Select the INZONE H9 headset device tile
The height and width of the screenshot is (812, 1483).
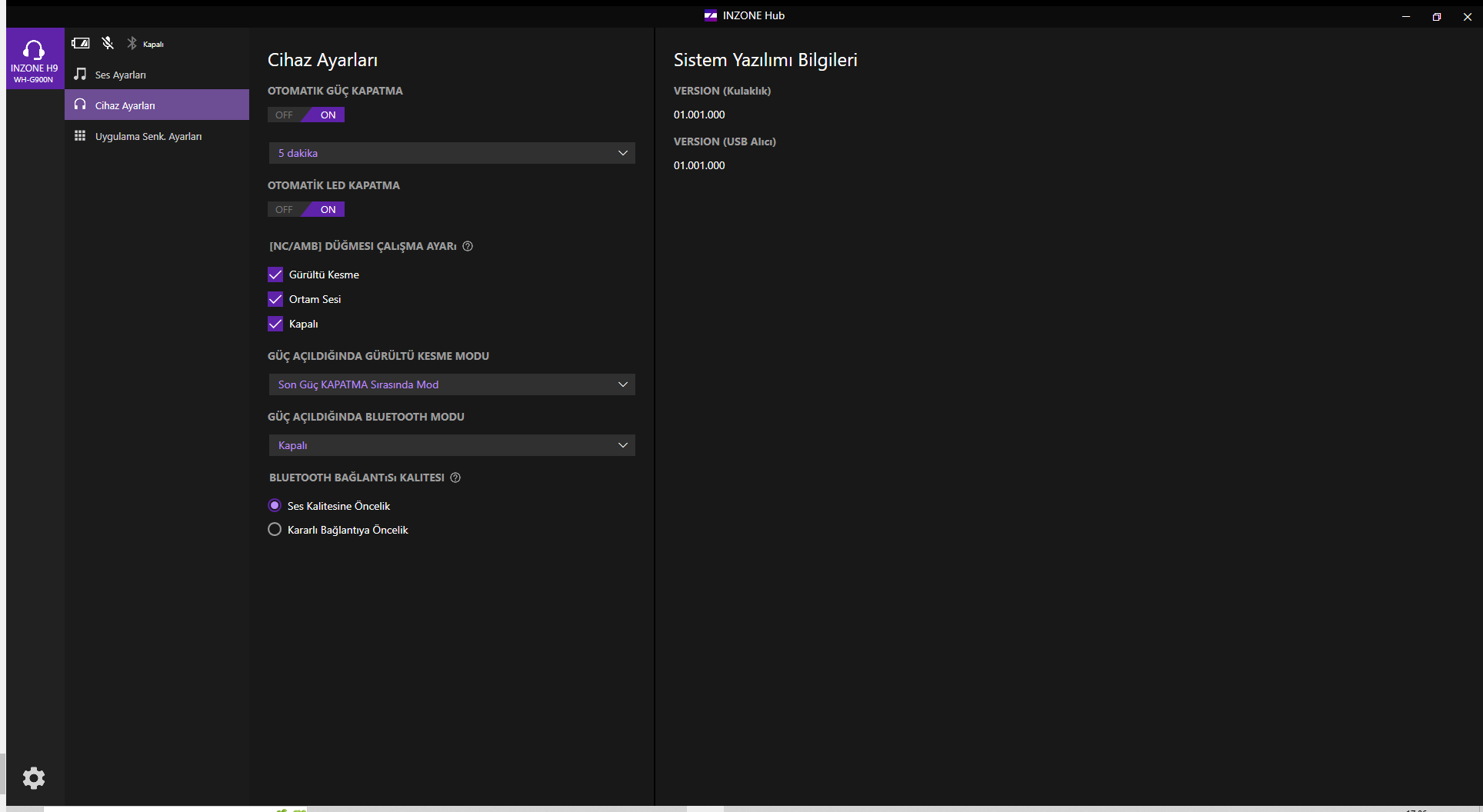pyautogui.click(x=35, y=58)
